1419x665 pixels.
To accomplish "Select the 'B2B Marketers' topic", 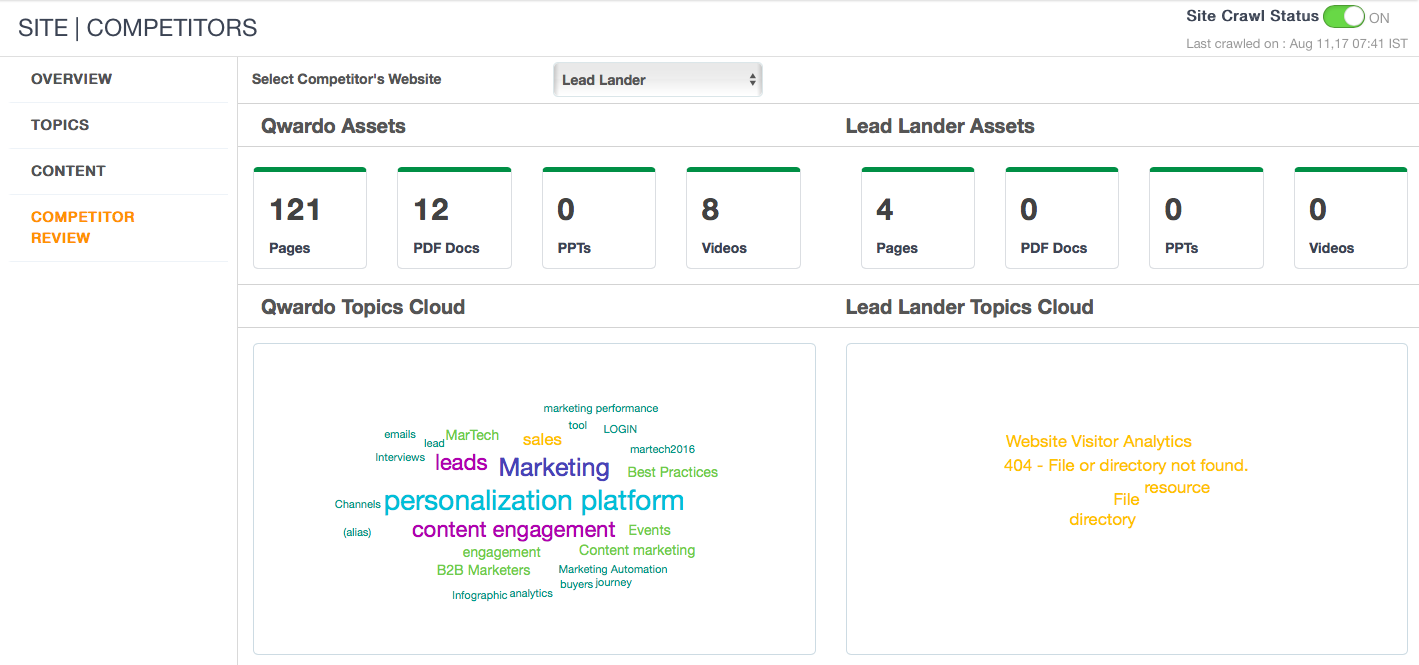I will click(x=483, y=570).
